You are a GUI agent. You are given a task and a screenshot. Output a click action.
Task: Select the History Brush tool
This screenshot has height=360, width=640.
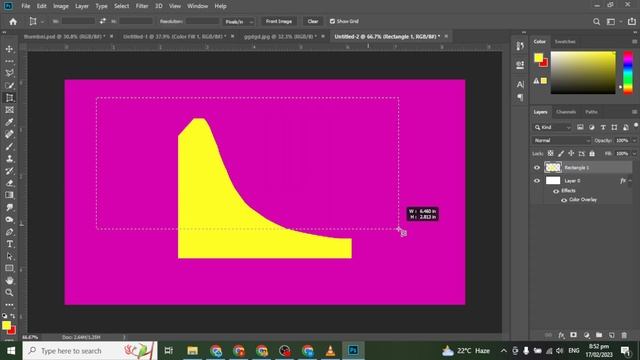pyautogui.click(x=9, y=171)
